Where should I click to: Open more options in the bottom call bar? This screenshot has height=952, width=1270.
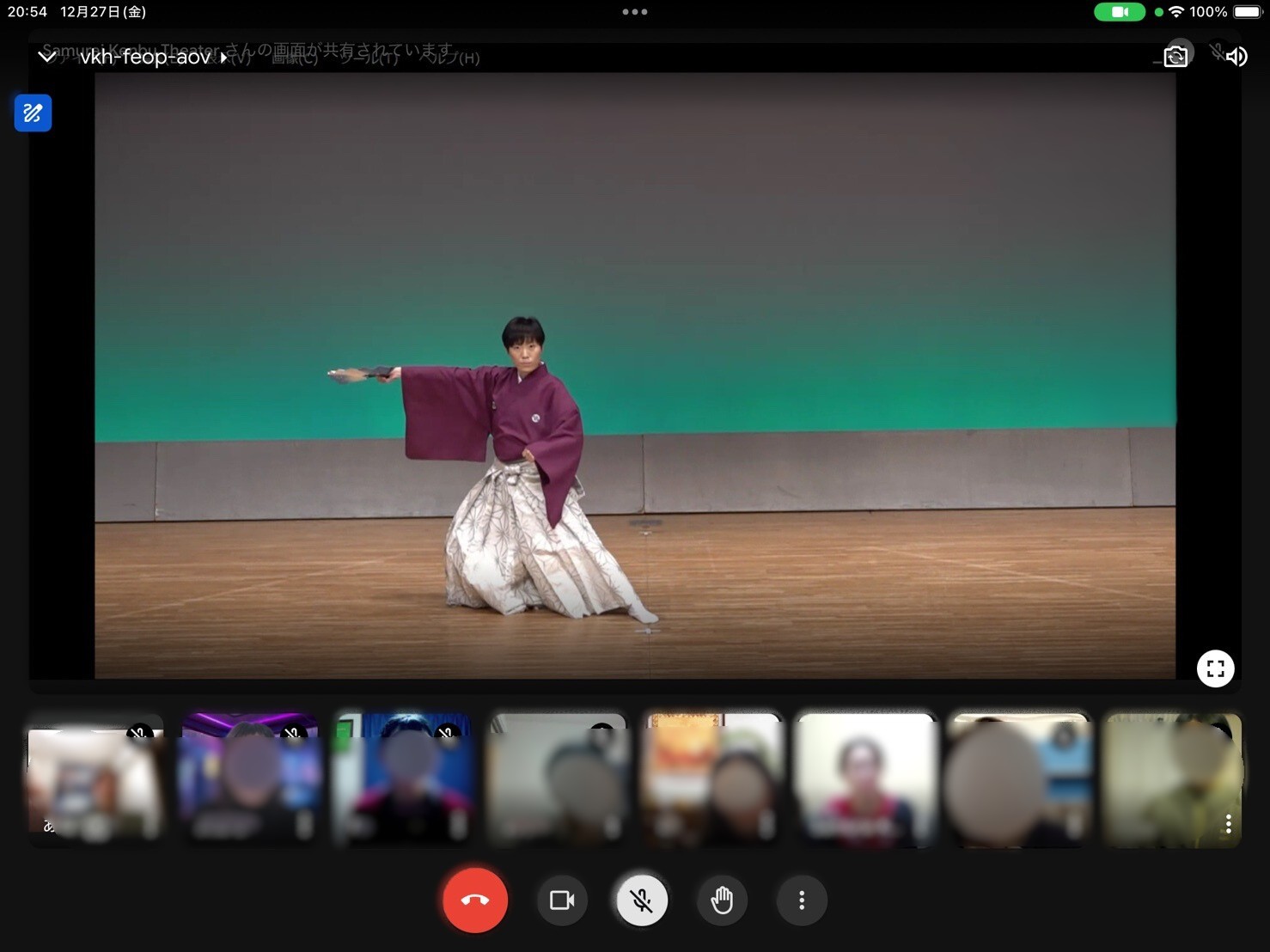pyautogui.click(x=801, y=900)
